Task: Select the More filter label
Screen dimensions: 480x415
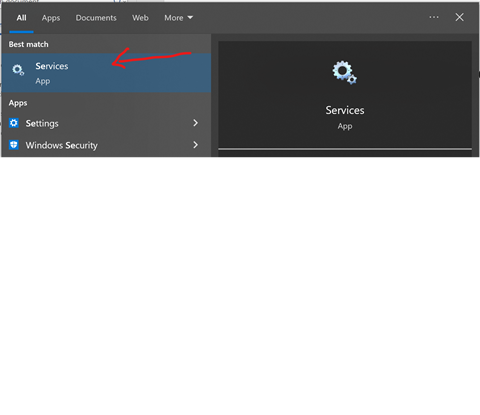Action: [x=174, y=18]
